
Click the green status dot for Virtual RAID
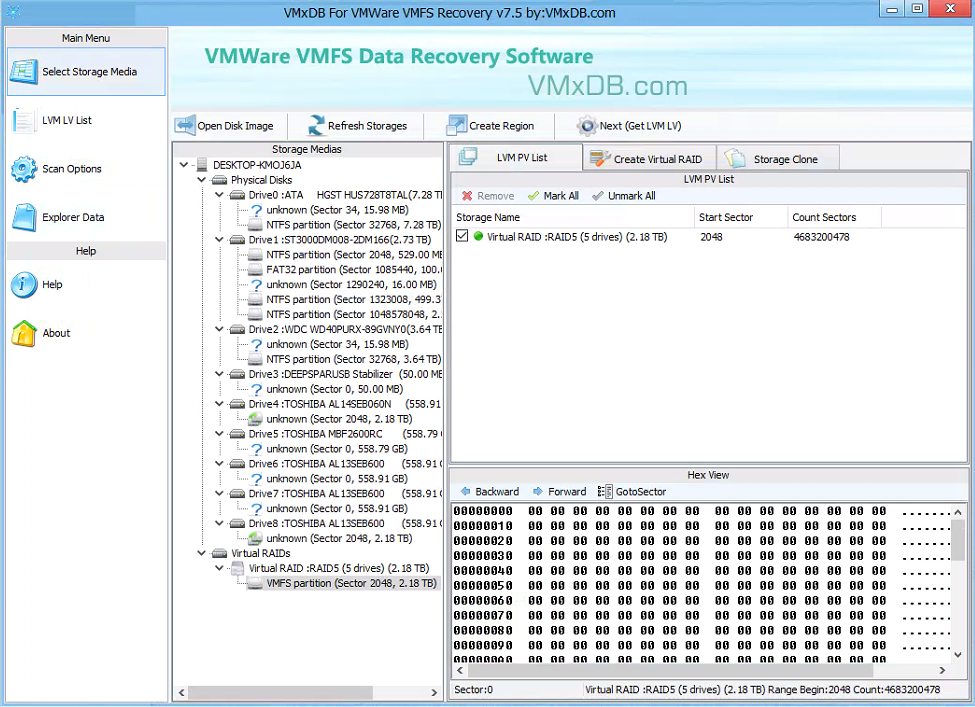pyautogui.click(x=478, y=236)
